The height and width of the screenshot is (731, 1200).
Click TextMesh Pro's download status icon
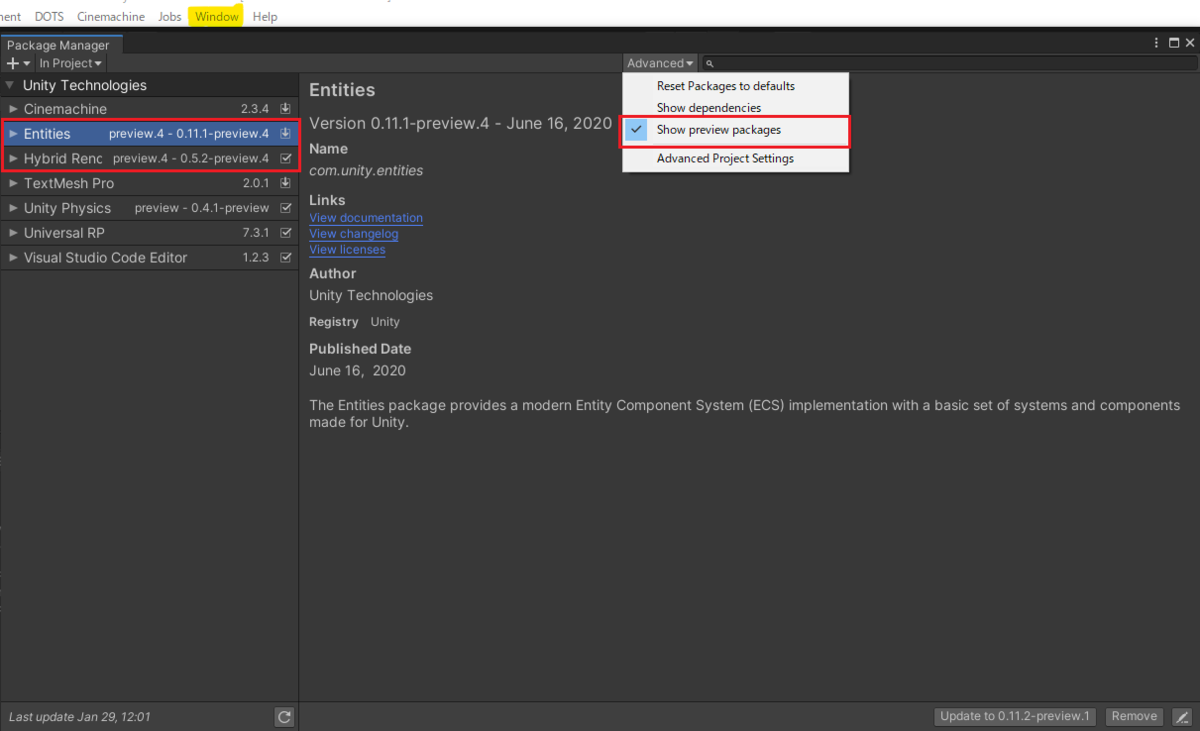286,183
